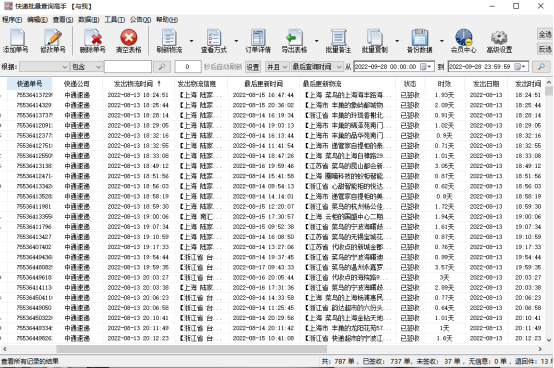Viewport: 554px width, 368px height.
Task: Open the 数据(B) menu
Action: pos(89,20)
